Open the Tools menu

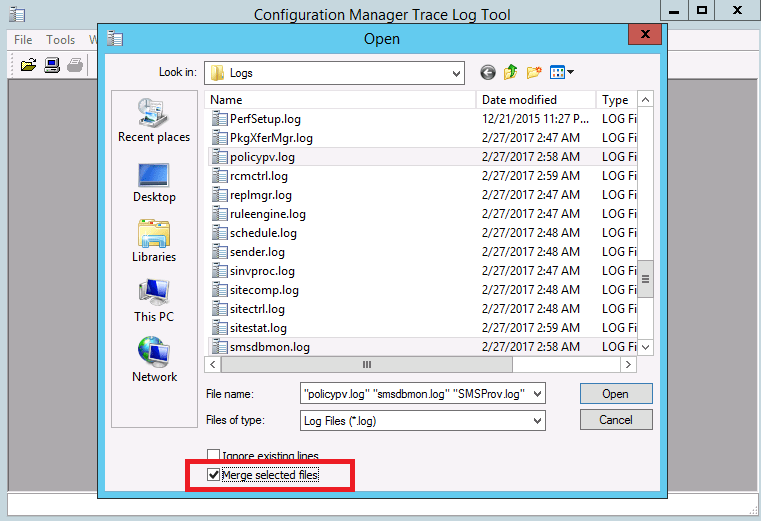(x=60, y=40)
